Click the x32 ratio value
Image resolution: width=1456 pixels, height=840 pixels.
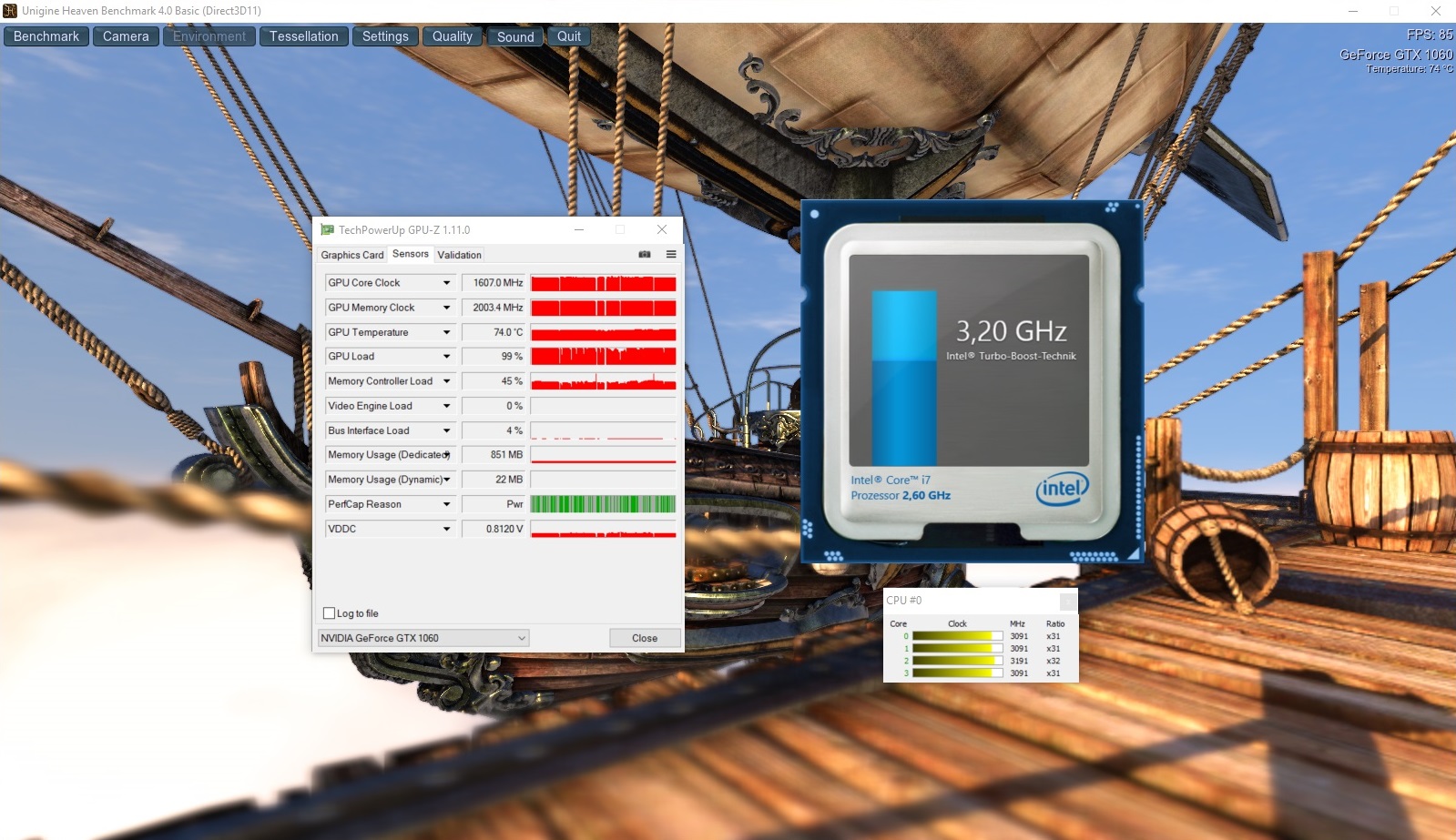click(x=1054, y=661)
